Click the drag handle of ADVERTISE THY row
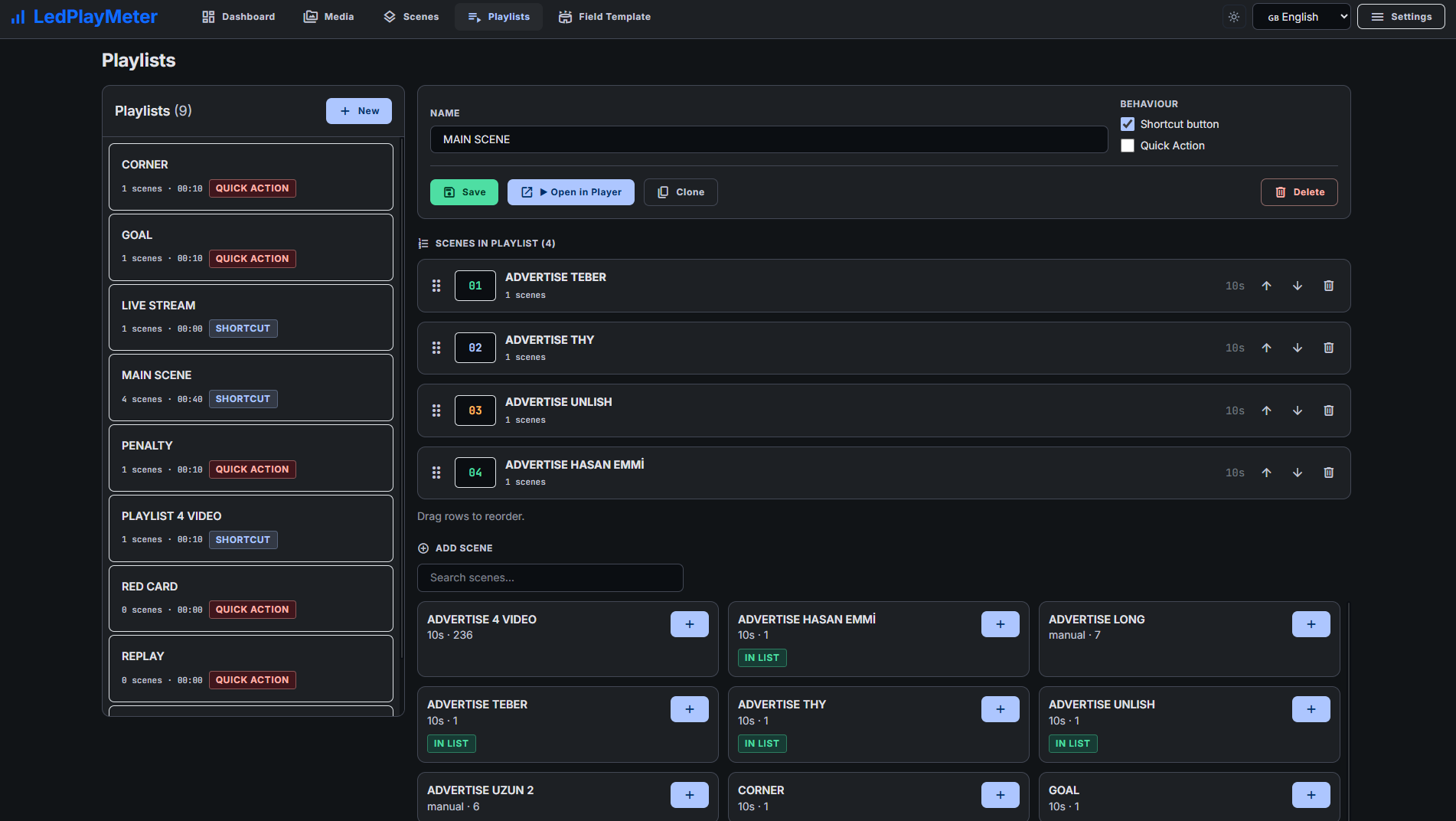 [436, 348]
